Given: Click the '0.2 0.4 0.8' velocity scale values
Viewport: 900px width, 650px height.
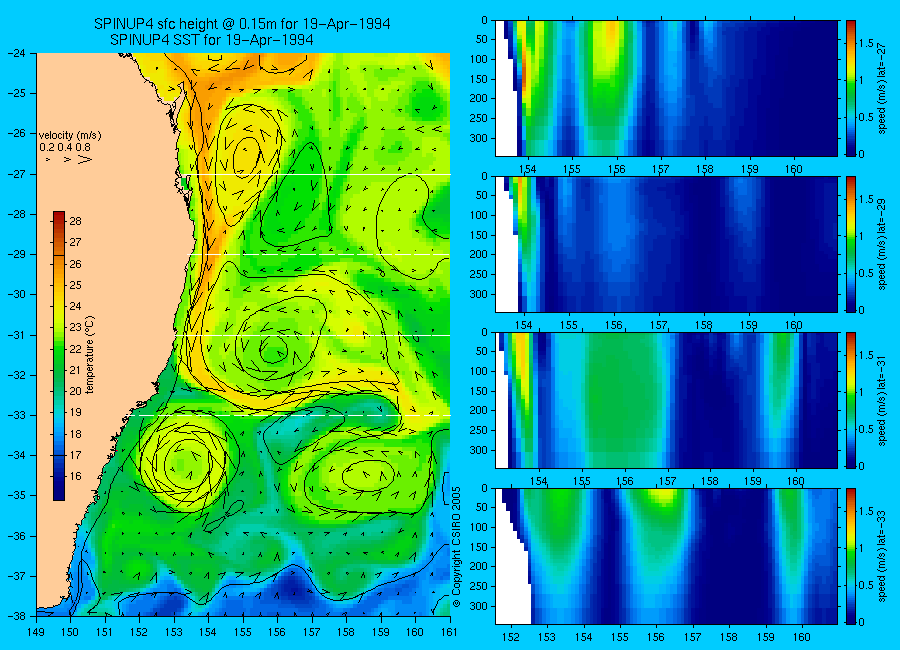Looking at the screenshot, I should pos(65,148).
